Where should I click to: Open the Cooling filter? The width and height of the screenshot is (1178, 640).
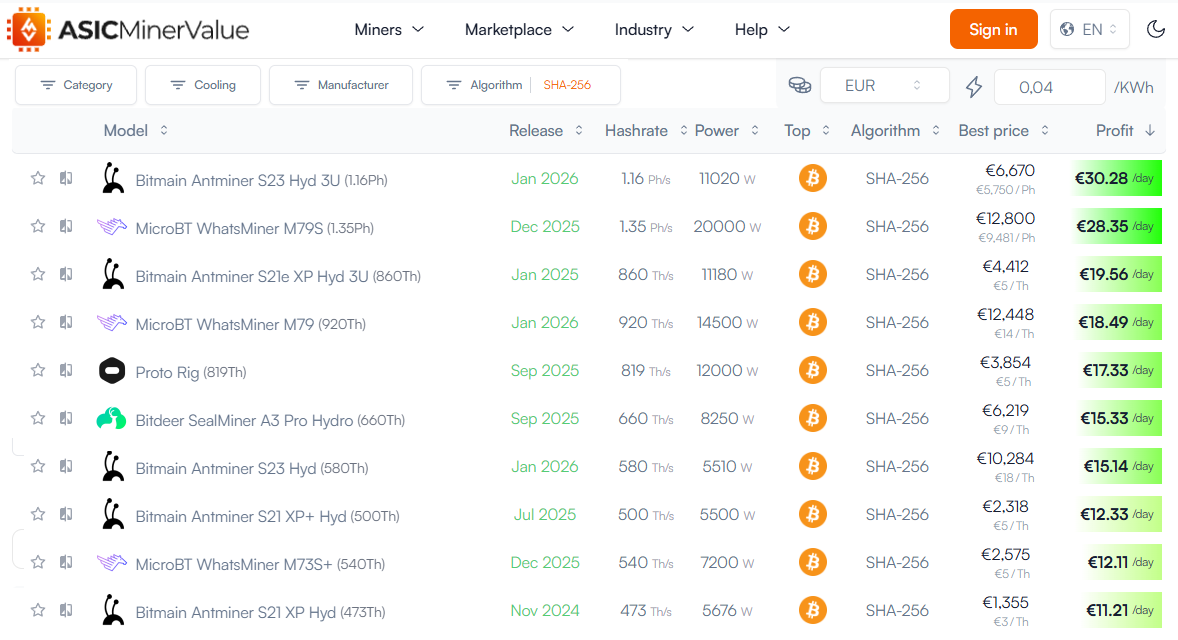(203, 85)
